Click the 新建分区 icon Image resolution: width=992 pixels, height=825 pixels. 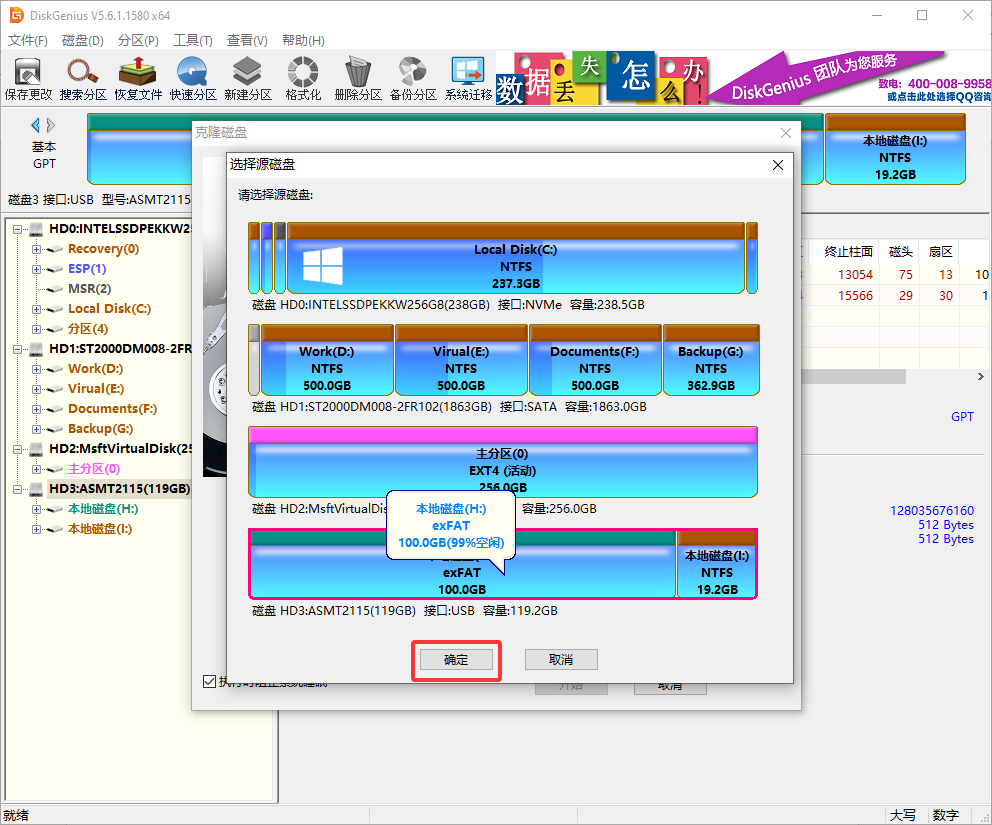(248, 78)
